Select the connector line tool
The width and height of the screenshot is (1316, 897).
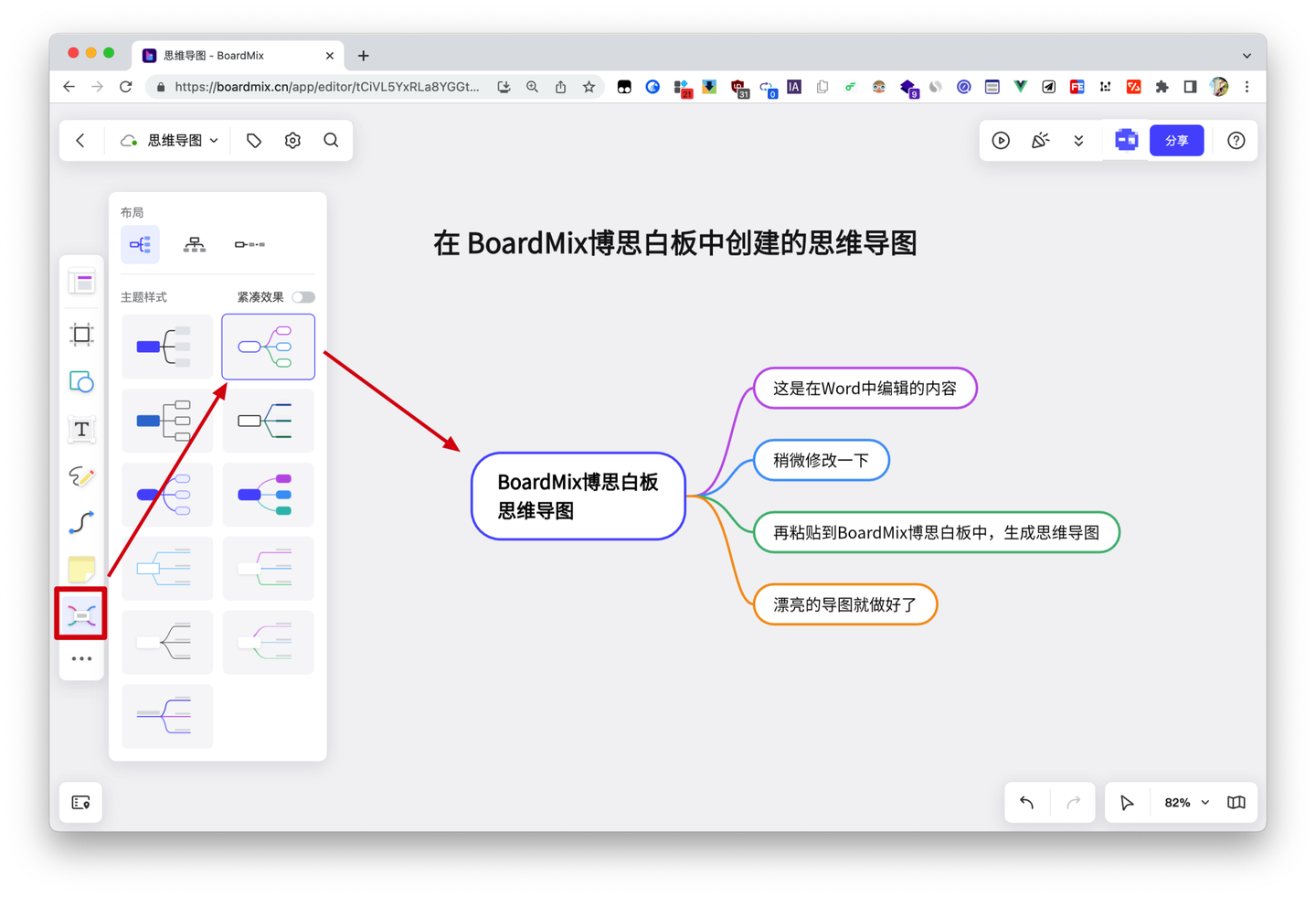coord(81,522)
